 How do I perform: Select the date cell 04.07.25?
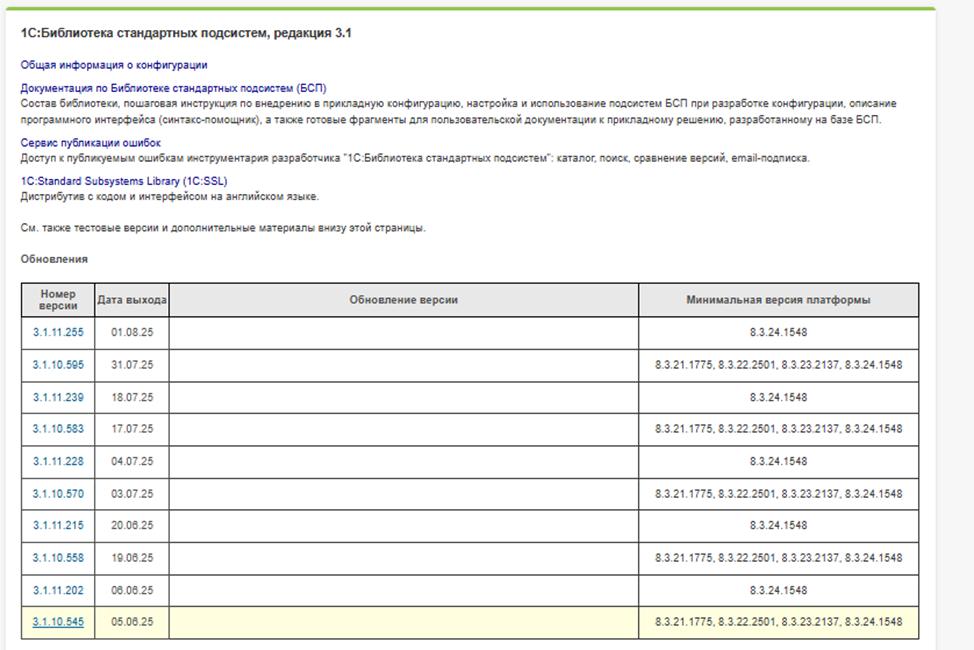(x=132, y=461)
